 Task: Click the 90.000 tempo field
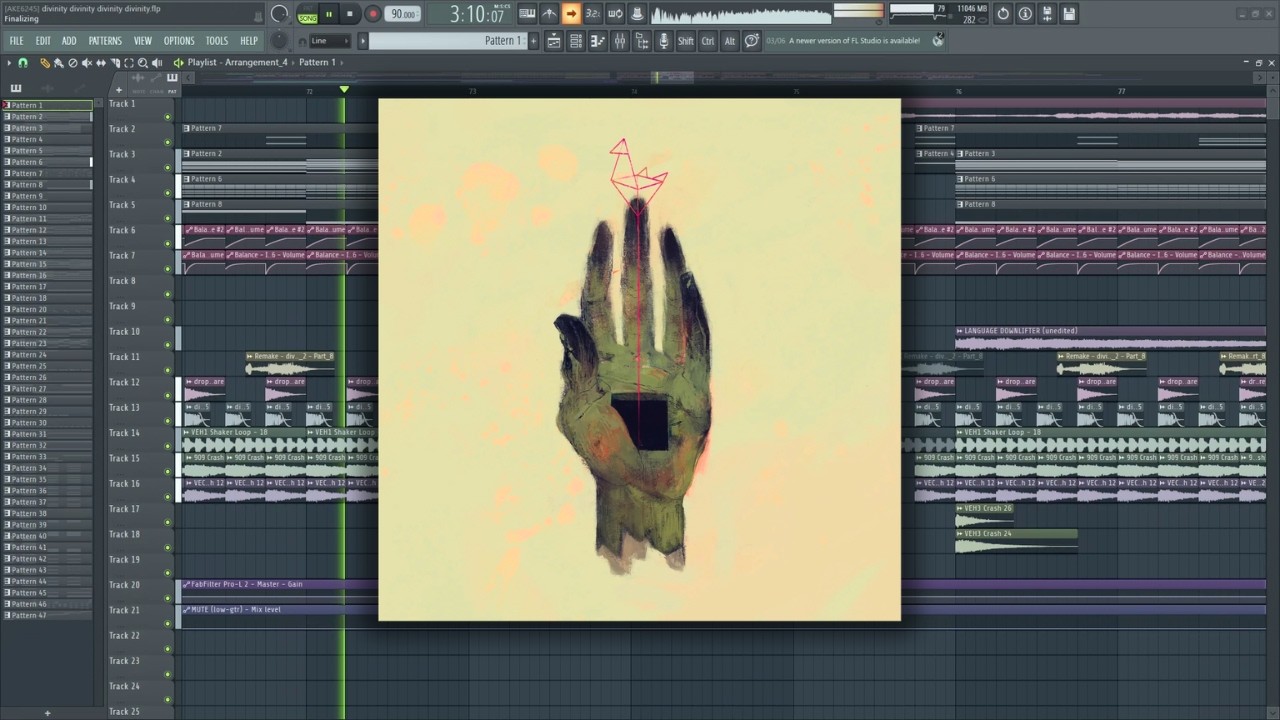[403, 14]
